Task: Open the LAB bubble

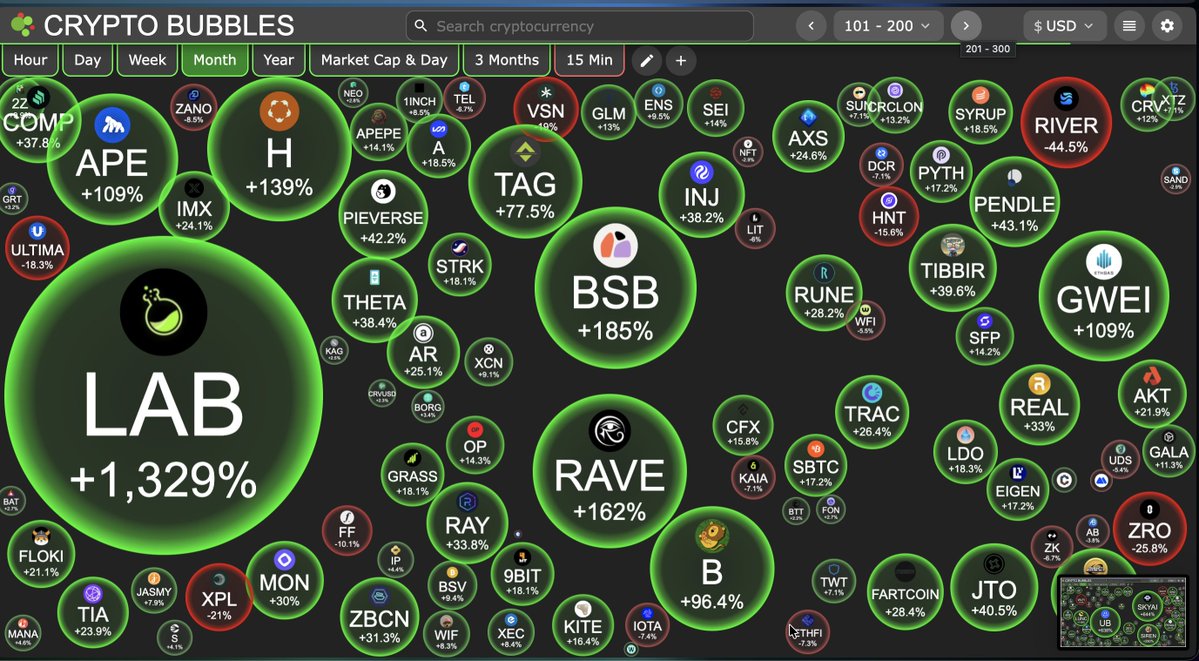Action: pyautogui.click(x=163, y=395)
